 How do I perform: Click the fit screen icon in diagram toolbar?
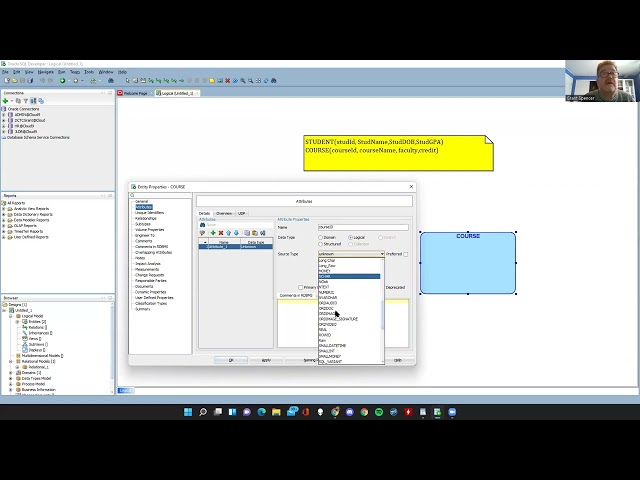tap(258, 81)
